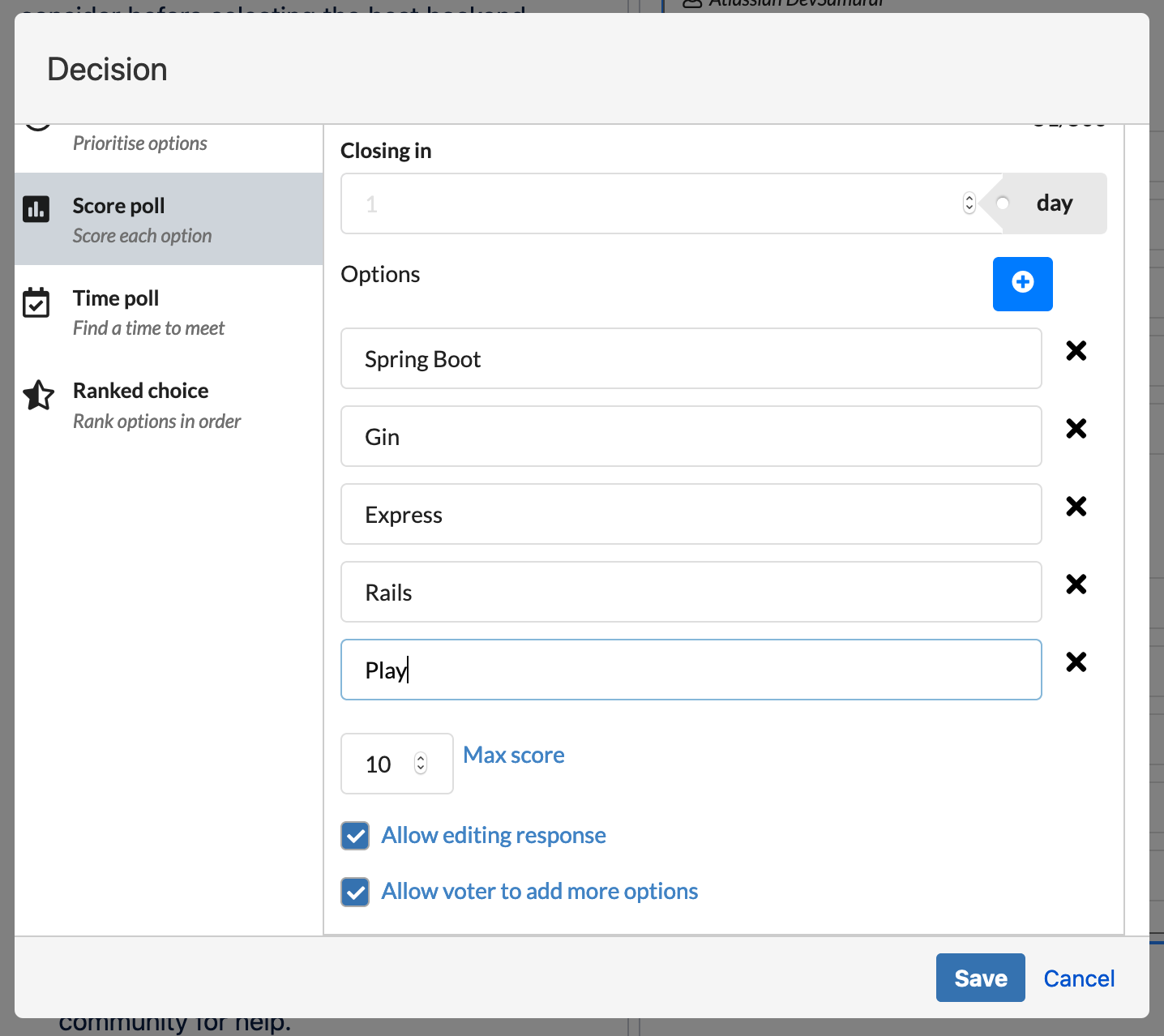Remove the Spring Boot option
The height and width of the screenshot is (1036, 1164).
coord(1076,351)
